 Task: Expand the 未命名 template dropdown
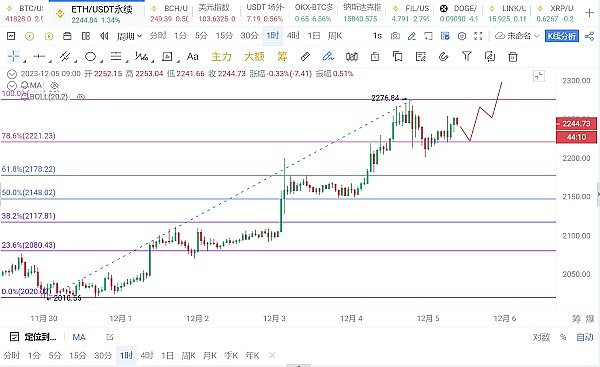click(x=517, y=36)
